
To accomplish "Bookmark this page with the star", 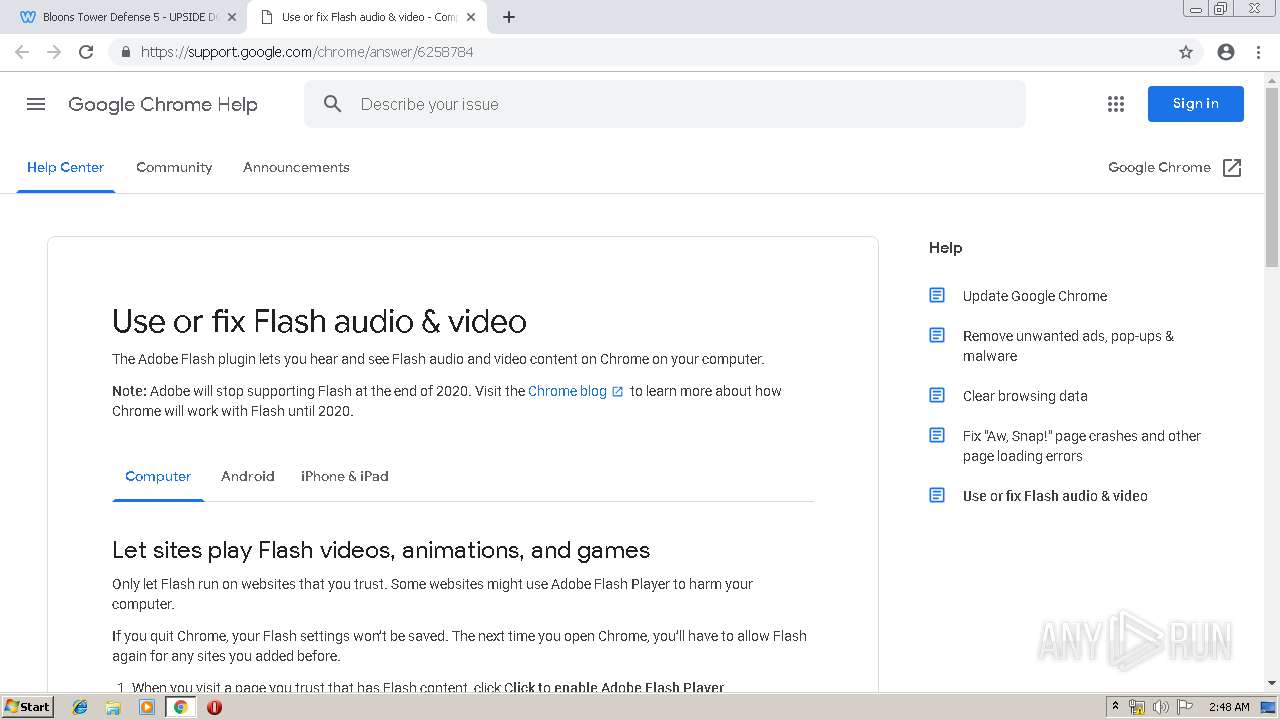I will pos(1186,52).
